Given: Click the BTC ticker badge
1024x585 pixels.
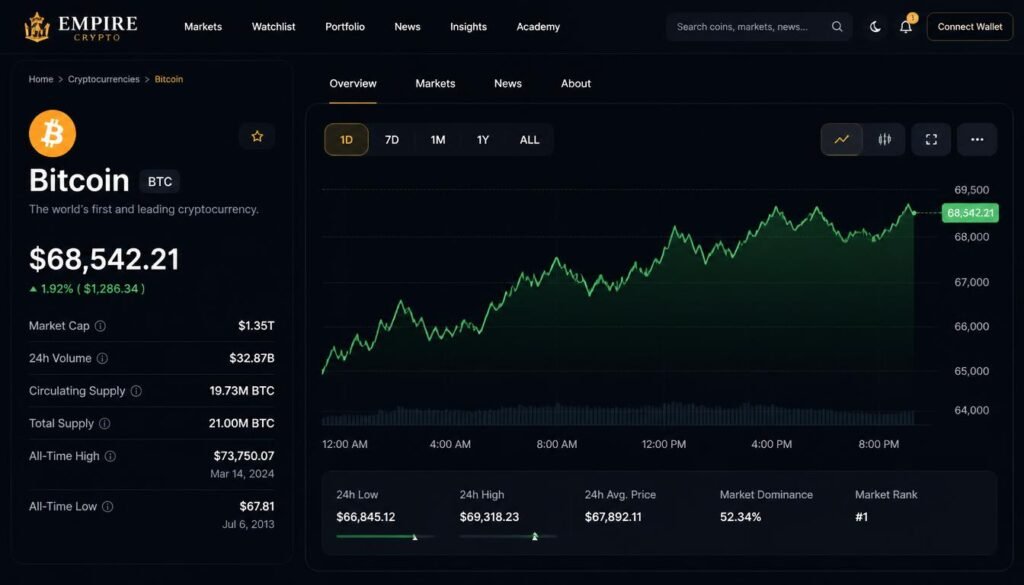Looking at the screenshot, I should (159, 182).
